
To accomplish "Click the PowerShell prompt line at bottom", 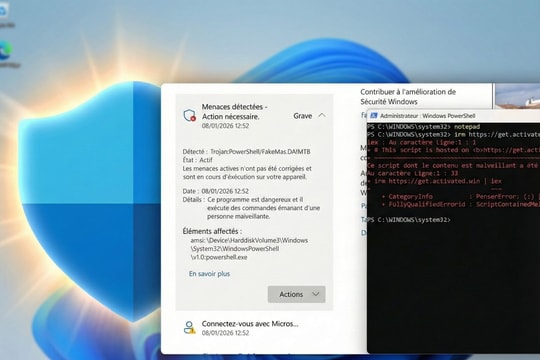I will (409, 220).
